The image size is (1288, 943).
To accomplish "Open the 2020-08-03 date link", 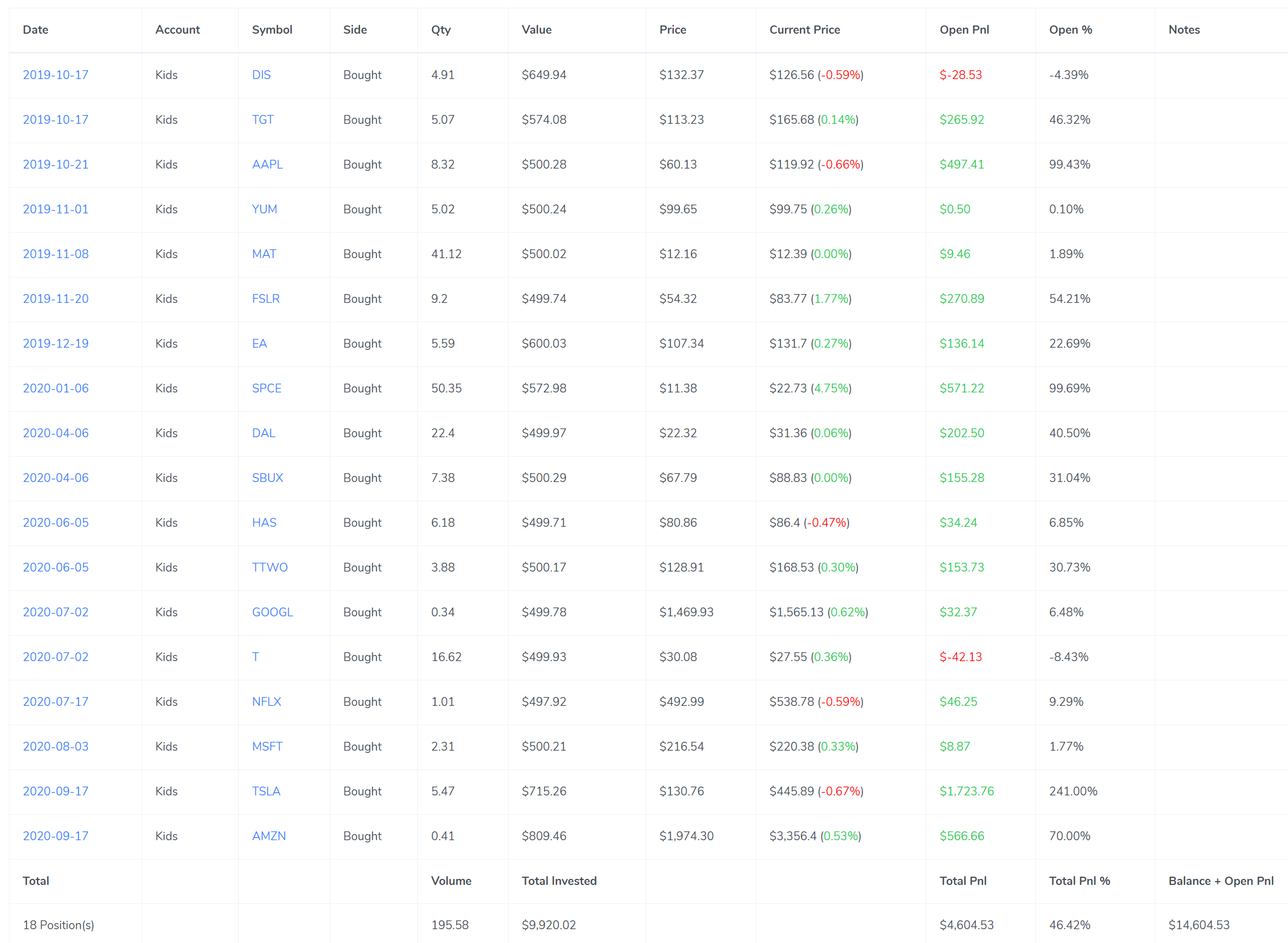I will point(55,746).
